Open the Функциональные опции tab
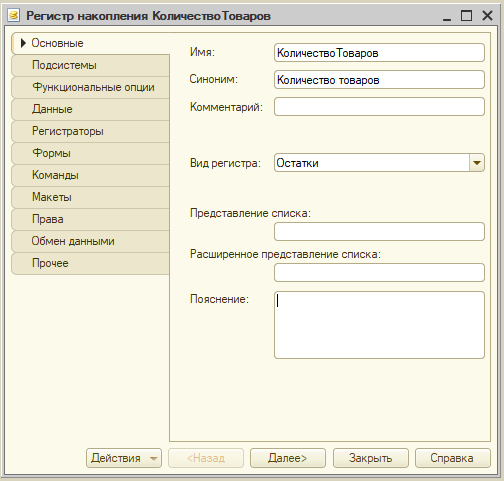This screenshot has height=481, width=504. 90,87
